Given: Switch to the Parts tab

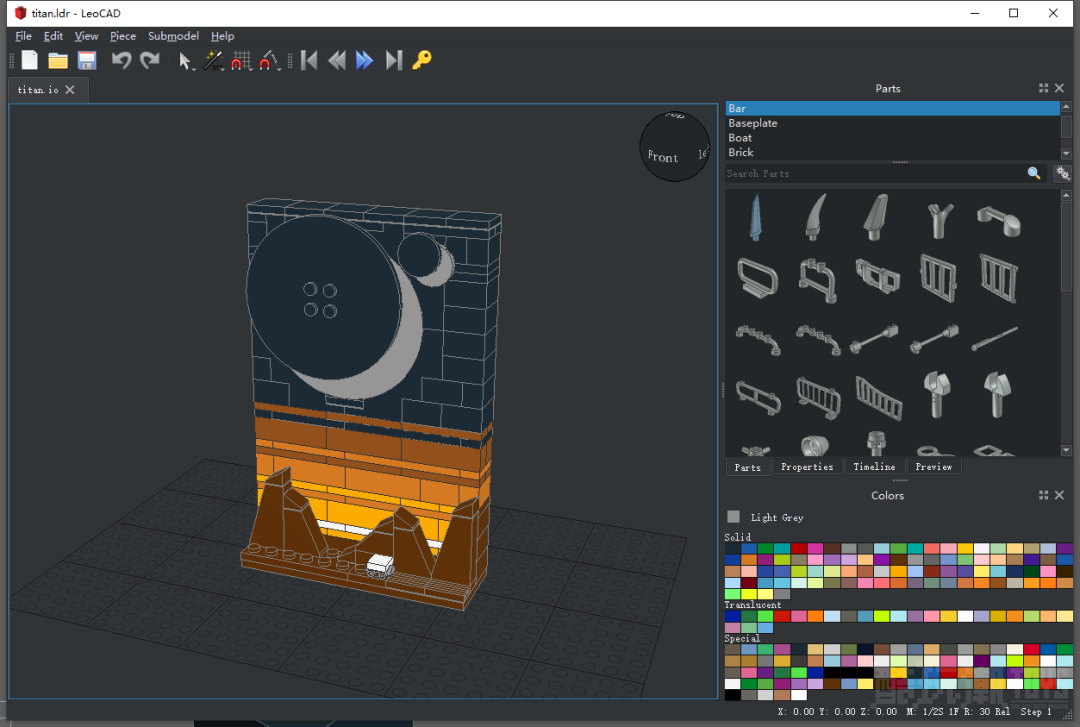Looking at the screenshot, I should point(748,467).
